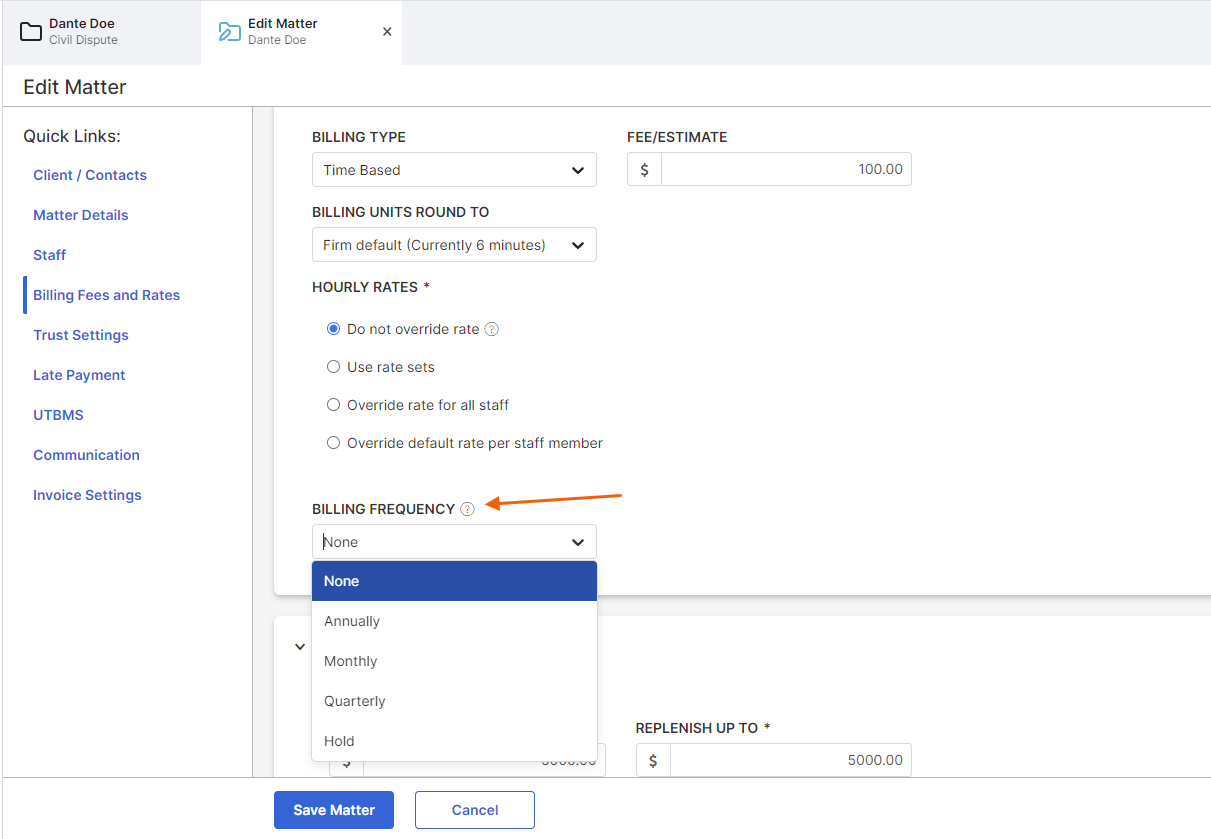The image size is (1211, 839).
Task: Click the Save Matter button
Action: [x=334, y=810]
